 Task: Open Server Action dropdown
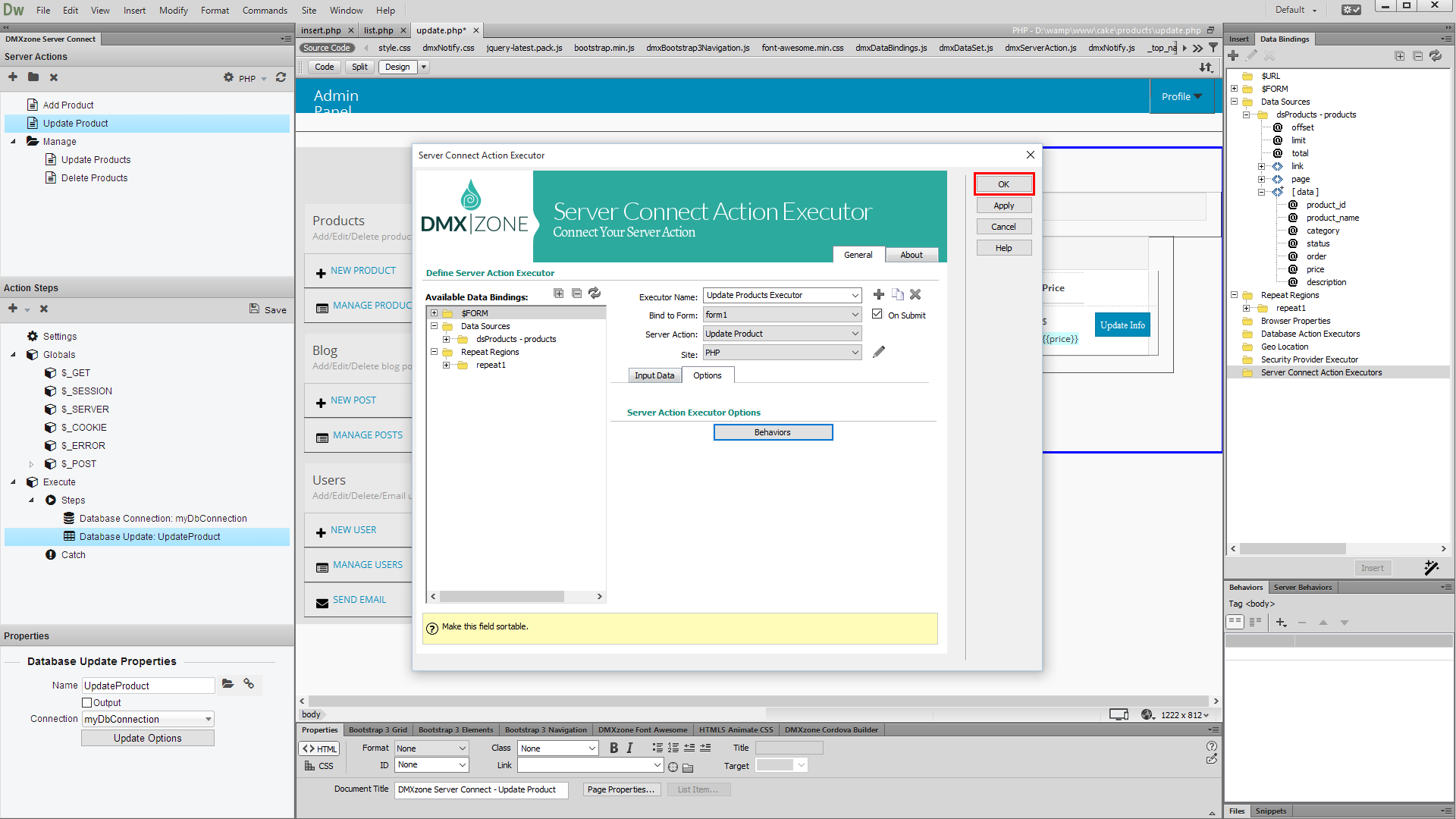coord(855,334)
